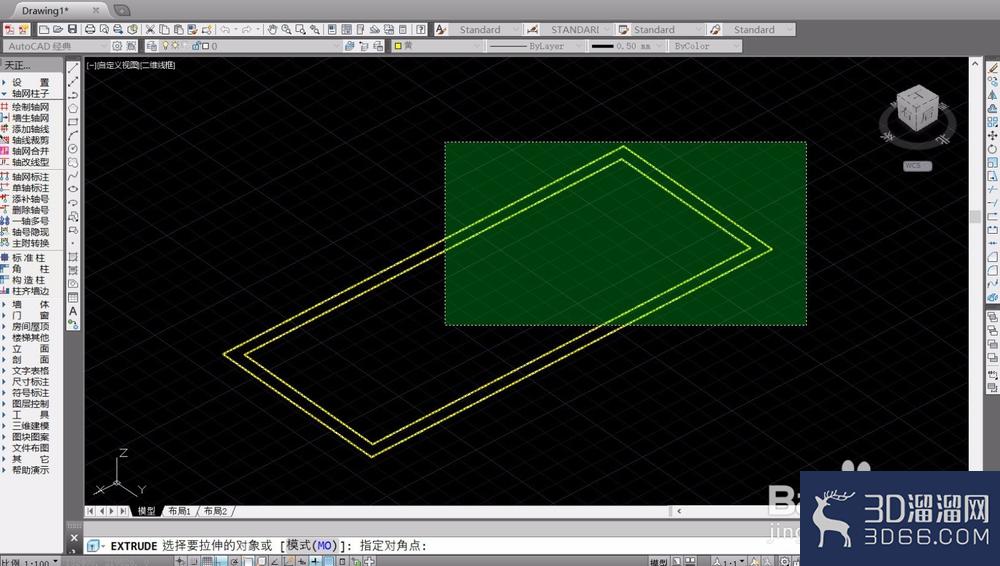Toggle the layer on/off lightbulb icon

pos(166,46)
